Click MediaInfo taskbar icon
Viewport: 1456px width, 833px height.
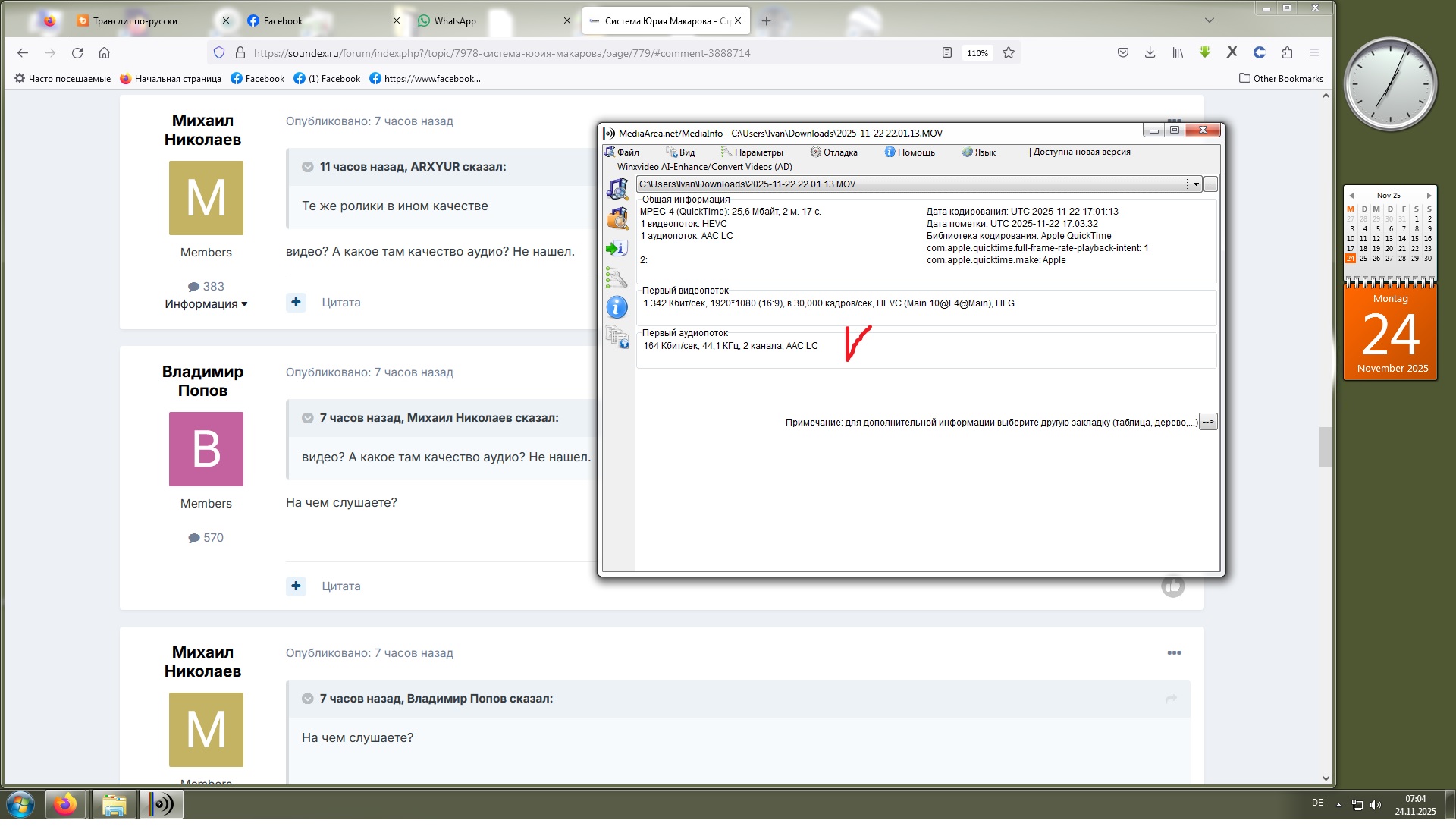click(161, 804)
